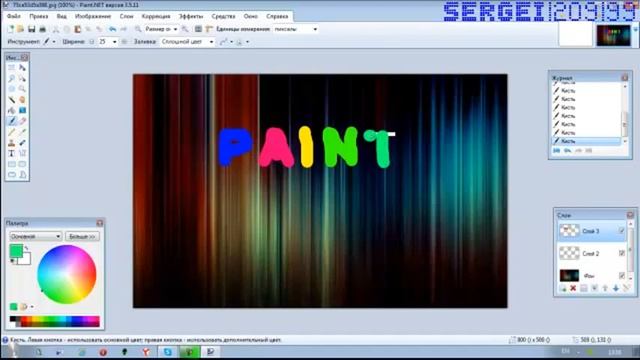Select the Rounded Rectangle tool
Screen dimensions: 640x360
point(22,164)
